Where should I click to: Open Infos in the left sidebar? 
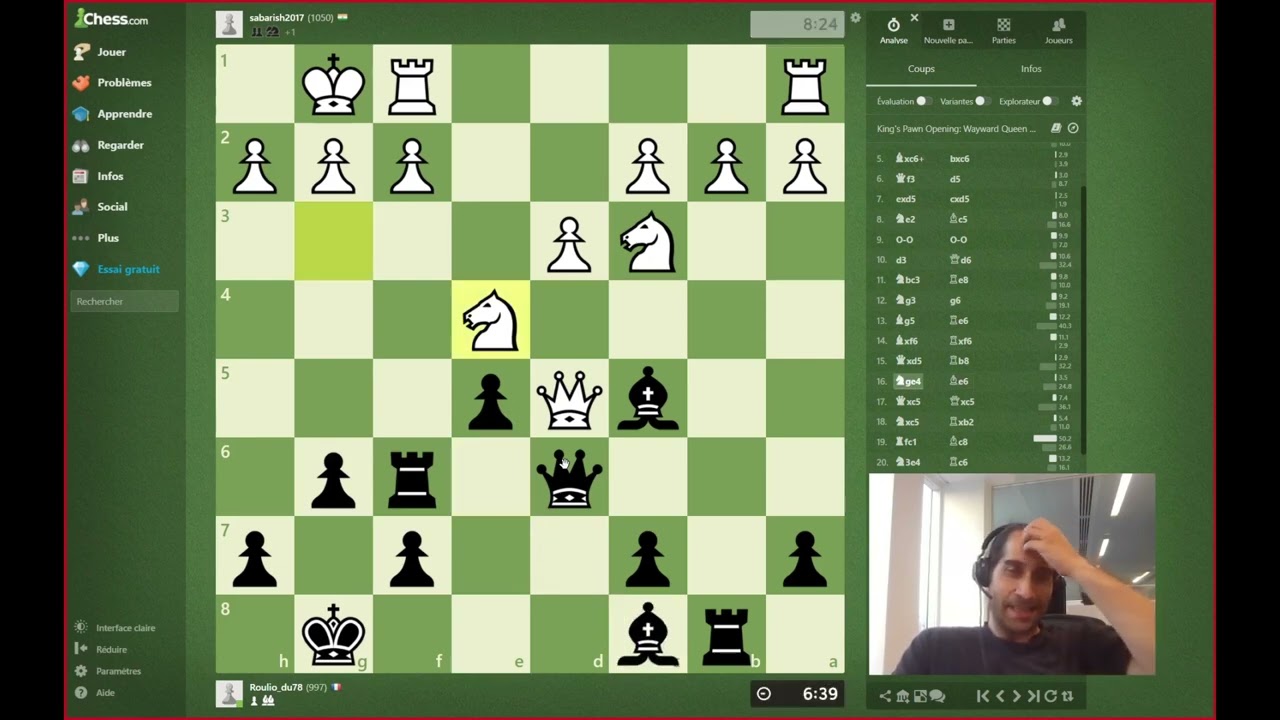[98, 176]
